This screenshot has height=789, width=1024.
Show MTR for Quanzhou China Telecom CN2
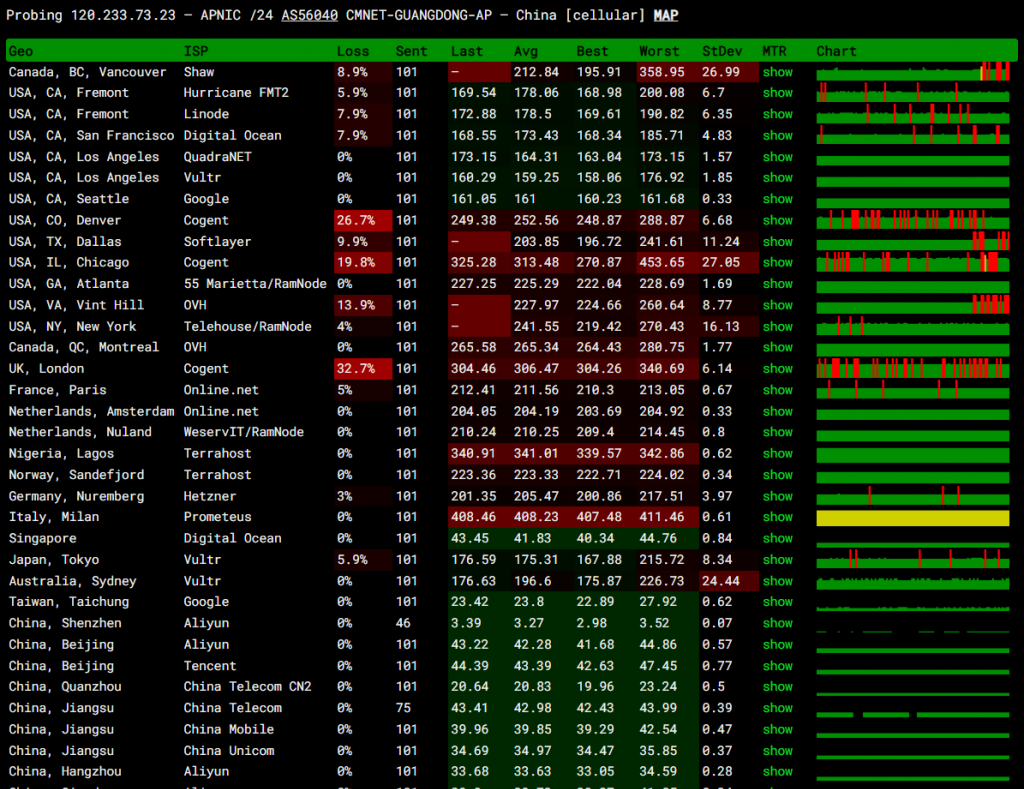(x=777, y=687)
